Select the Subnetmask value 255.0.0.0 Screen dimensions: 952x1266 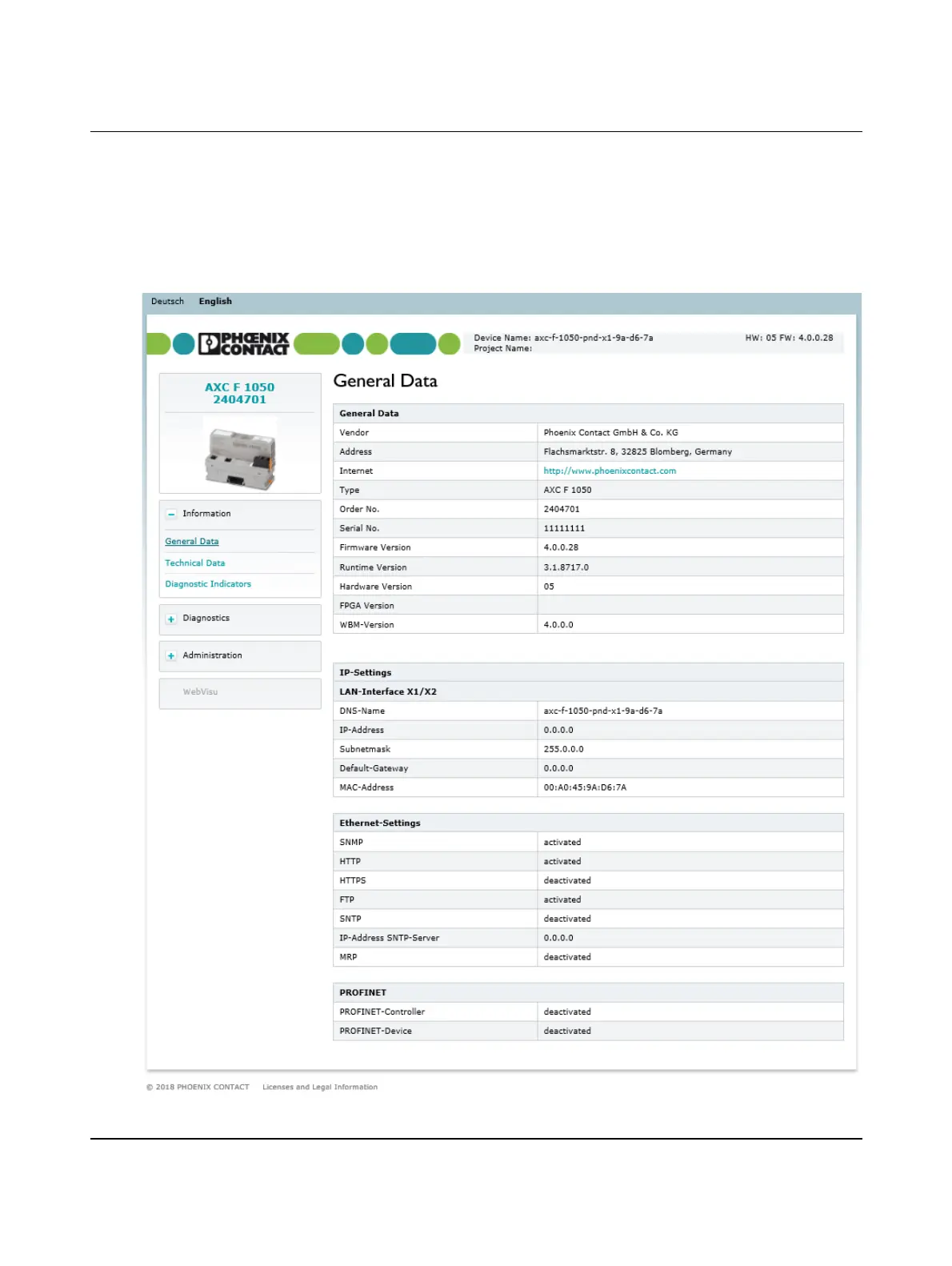click(x=563, y=750)
